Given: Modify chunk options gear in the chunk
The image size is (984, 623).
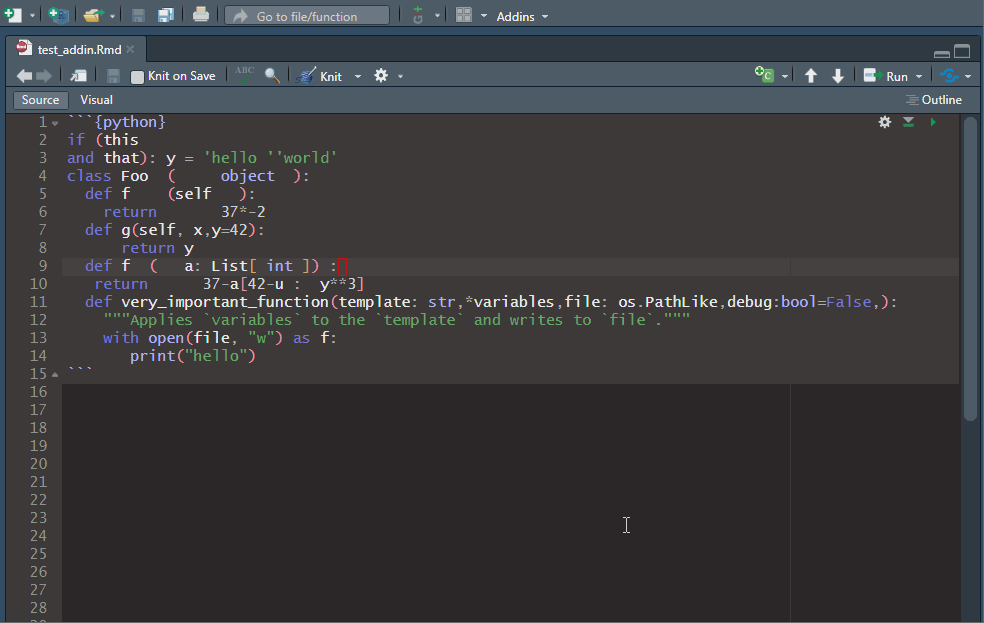Looking at the screenshot, I should 885,122.
